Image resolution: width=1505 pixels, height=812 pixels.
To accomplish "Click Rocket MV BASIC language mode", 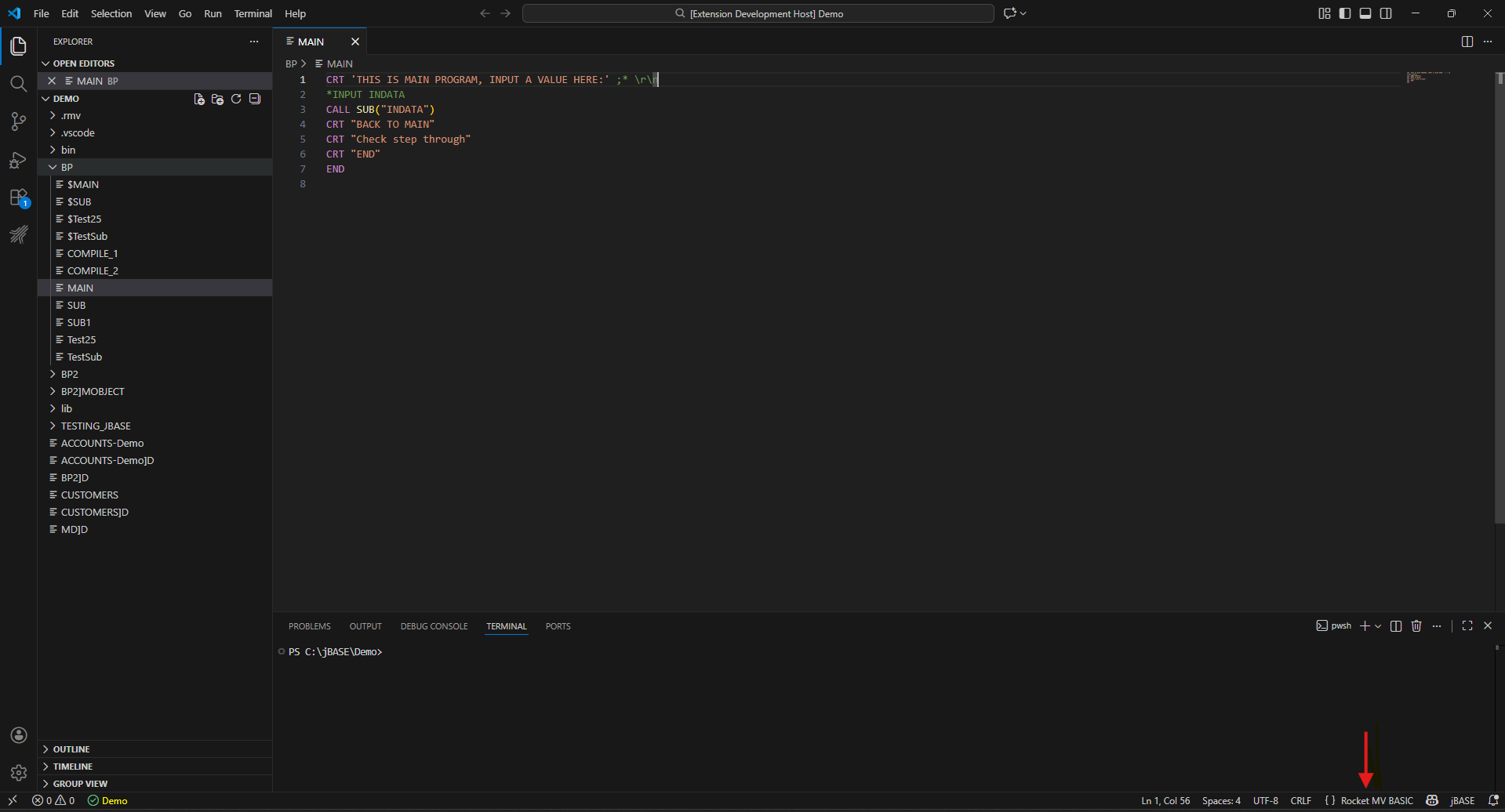I will coord(1376,801).
